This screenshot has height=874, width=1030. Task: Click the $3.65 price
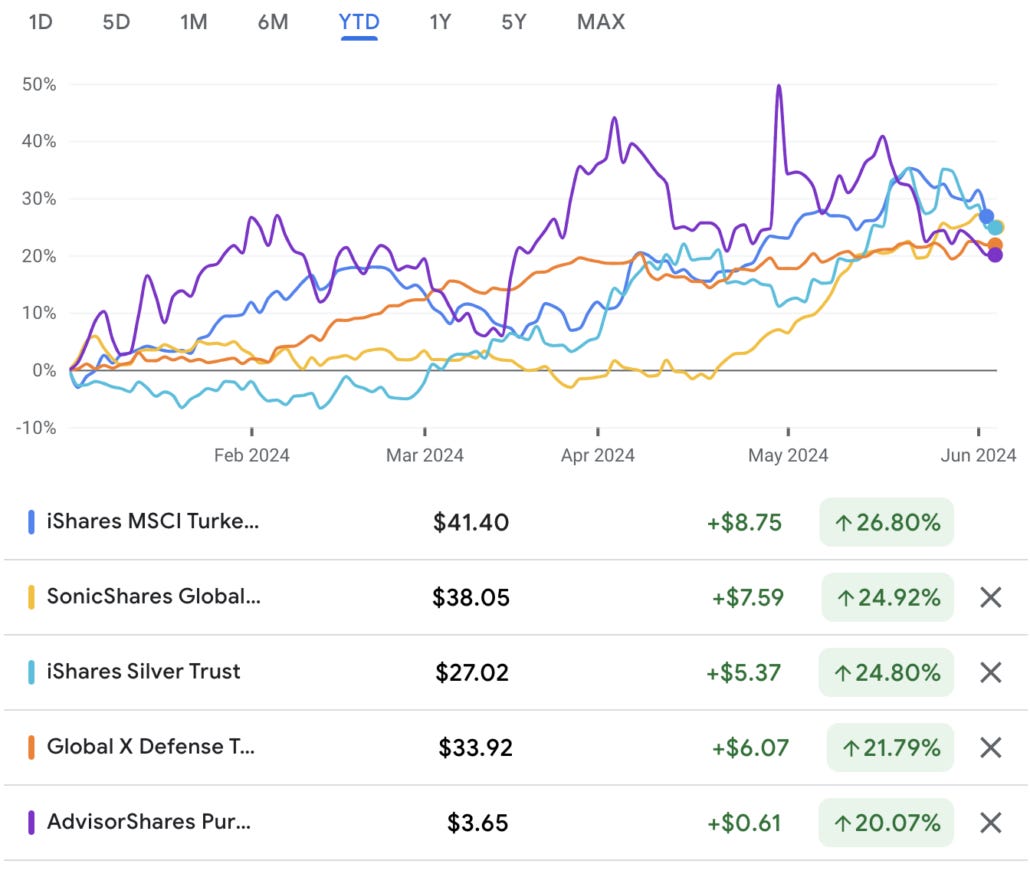[478, 823]
